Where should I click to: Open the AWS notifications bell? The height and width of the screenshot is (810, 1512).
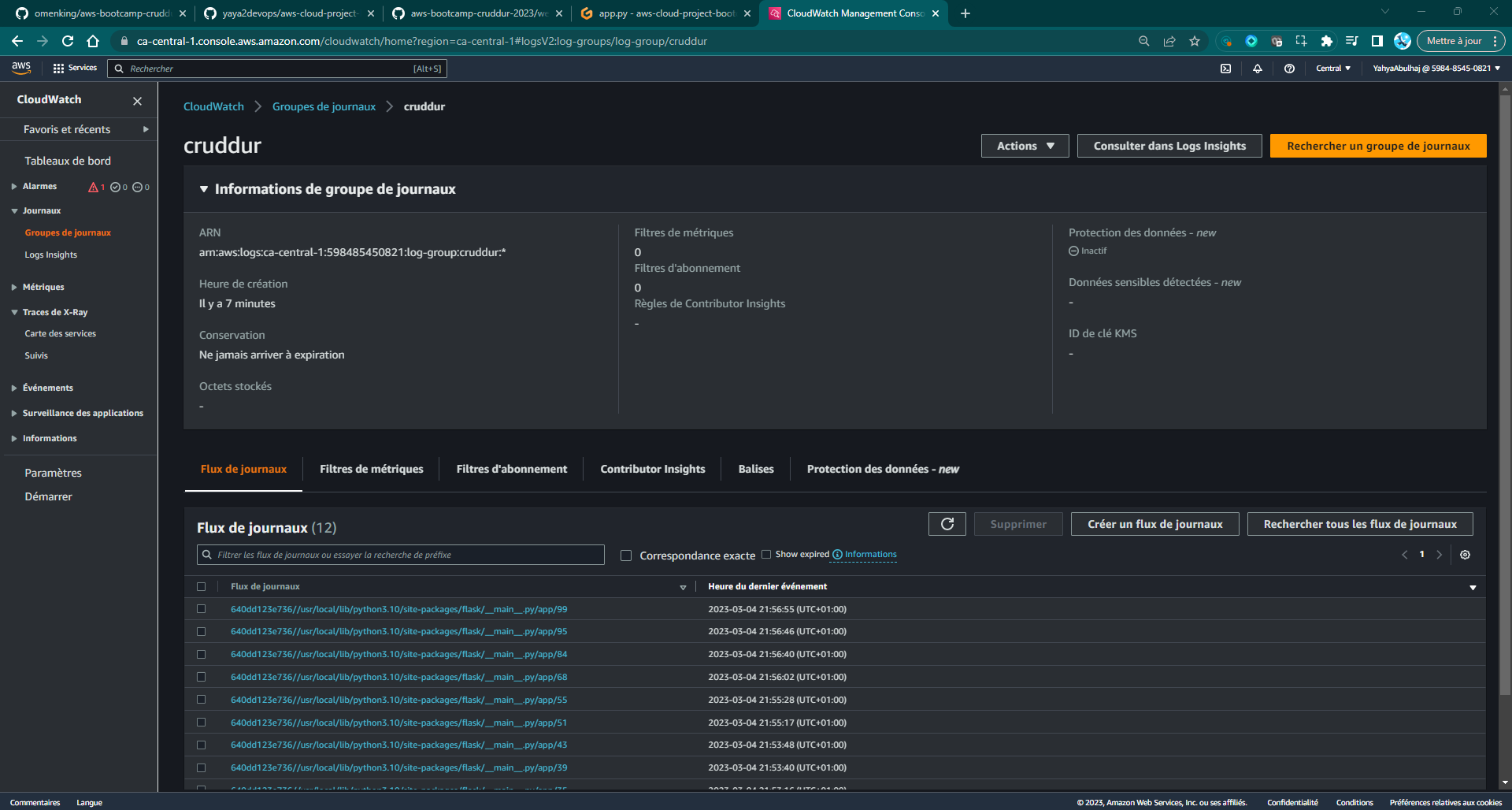click(1258, 69)
